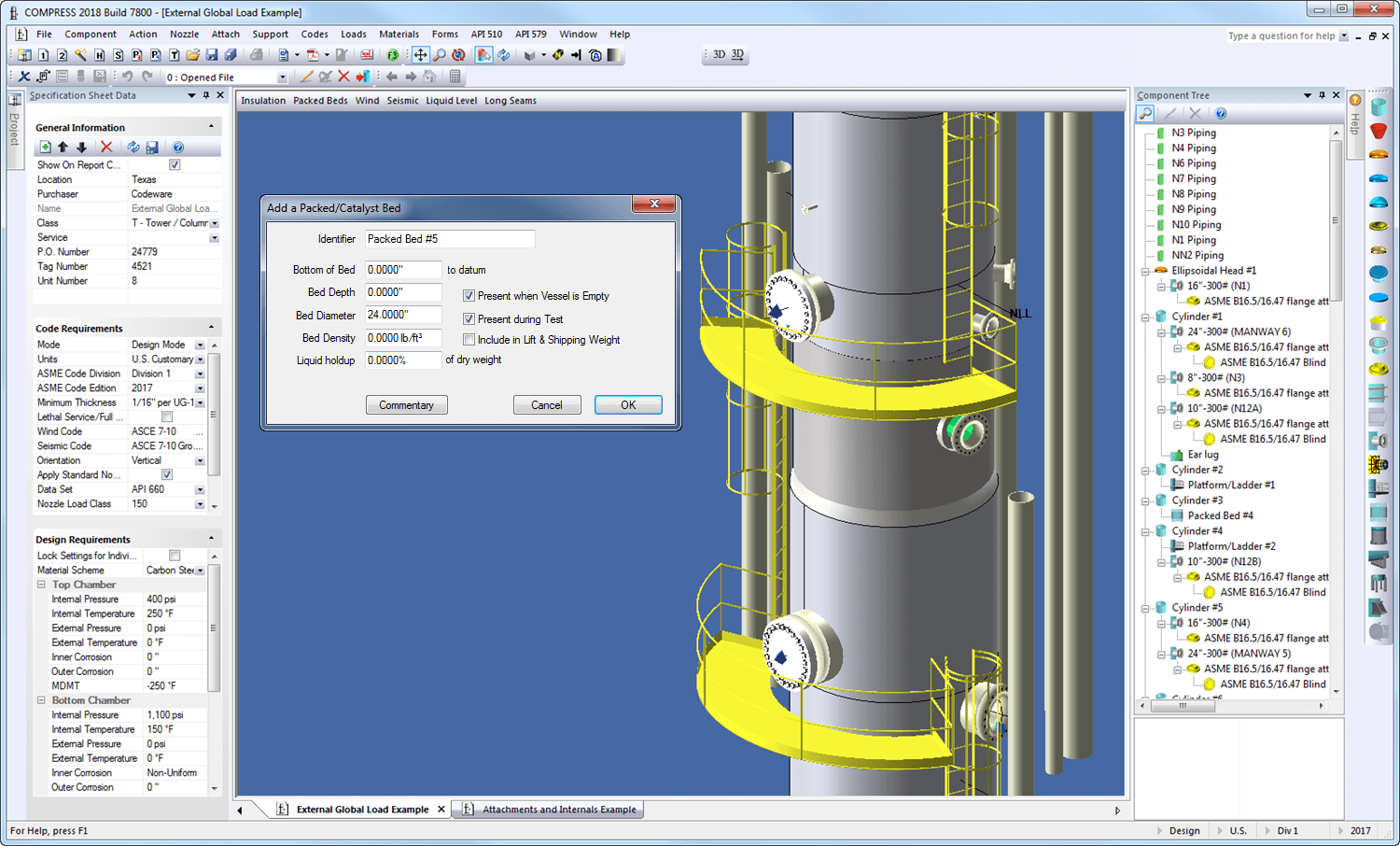1400x846 pixels.
Task: Enable Include in Lift & Shipping Weight
Action: (469, 339)
